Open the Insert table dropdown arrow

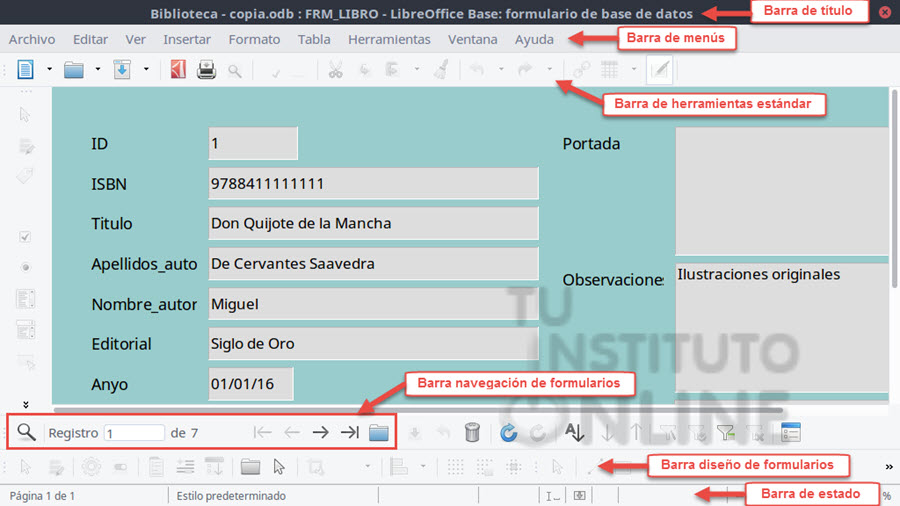(634, 69)
